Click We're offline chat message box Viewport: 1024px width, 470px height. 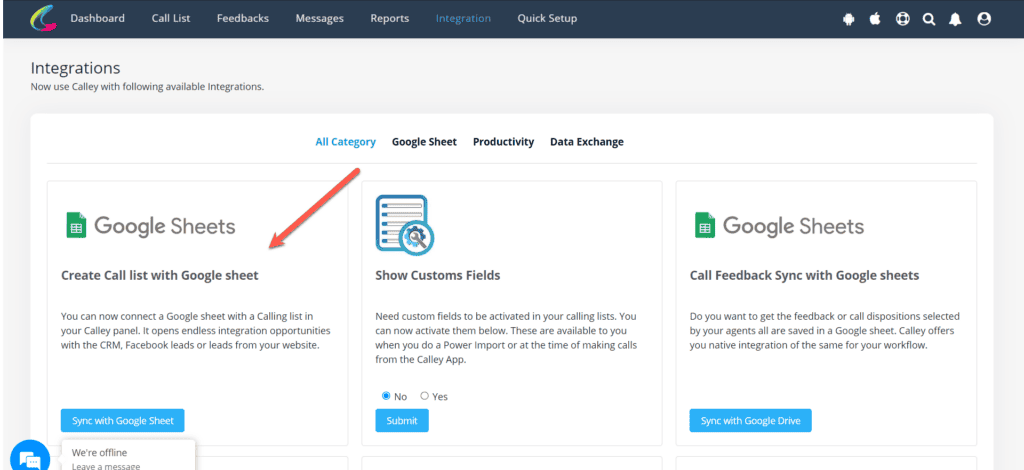click(x=129, y=455)
